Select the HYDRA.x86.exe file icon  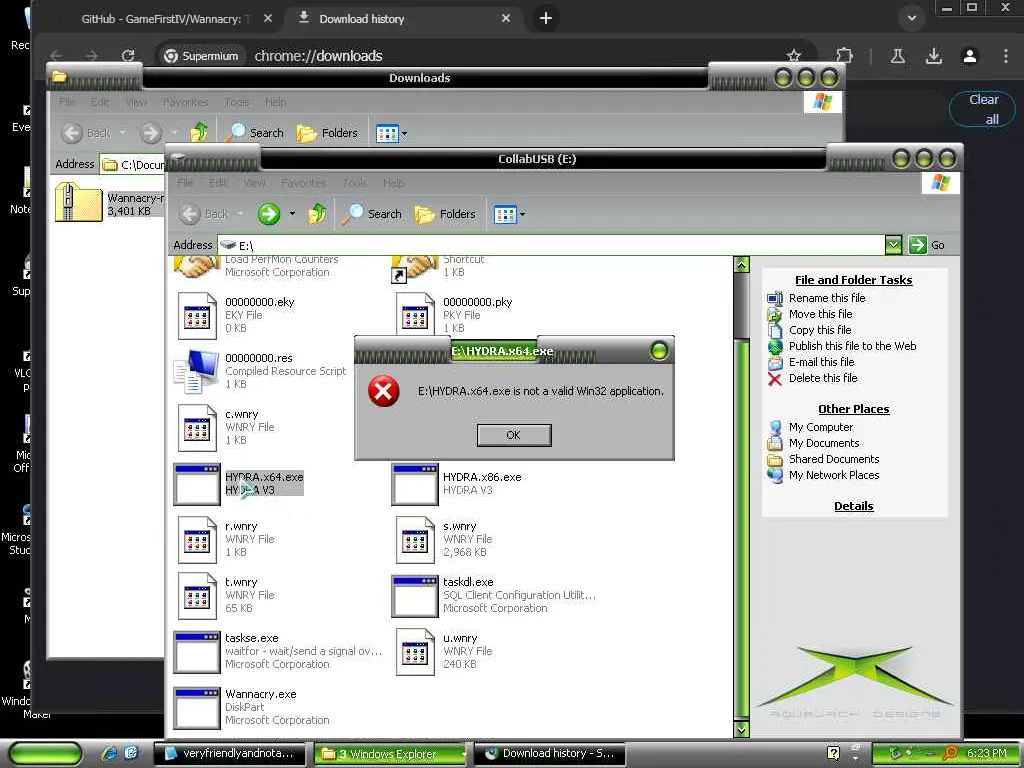414,485
